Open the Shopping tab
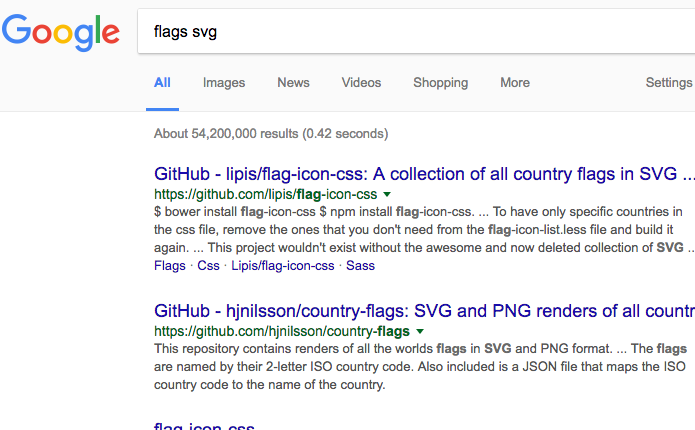The width and height of the screenshot is (695, 430). click(x=441, y=83)
